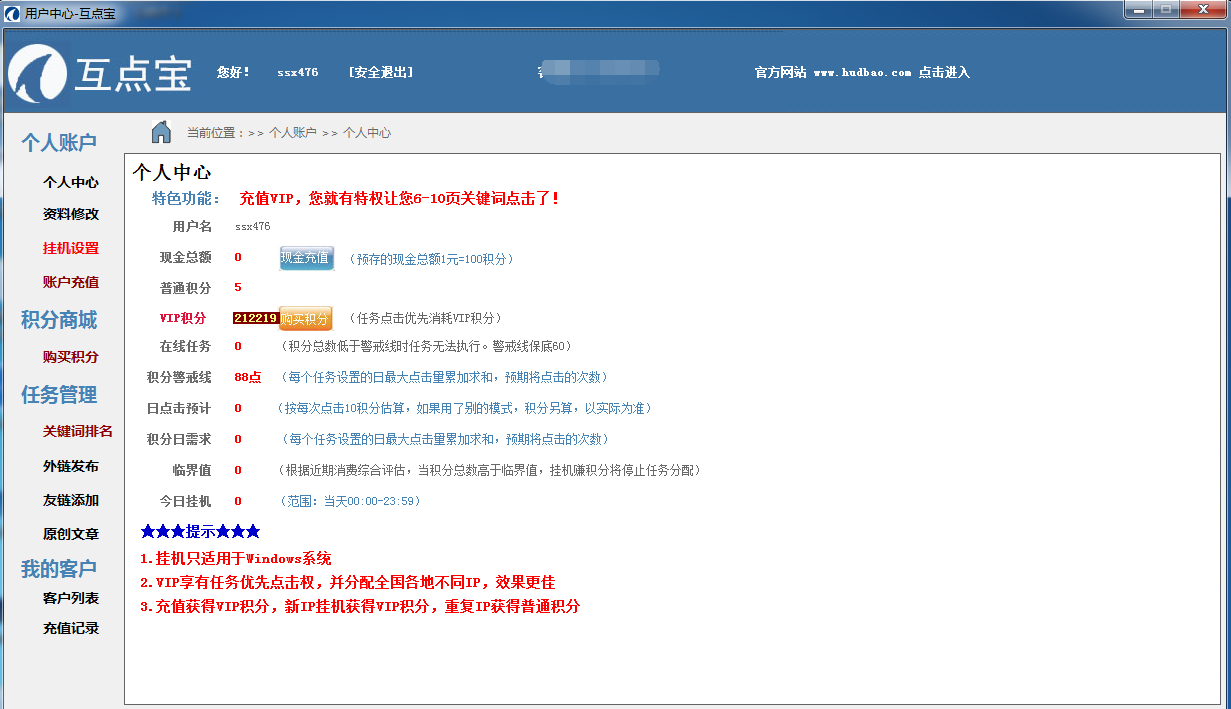Open 资料修改 in the sidebar
1231x709 pixels.
point(71,214)
